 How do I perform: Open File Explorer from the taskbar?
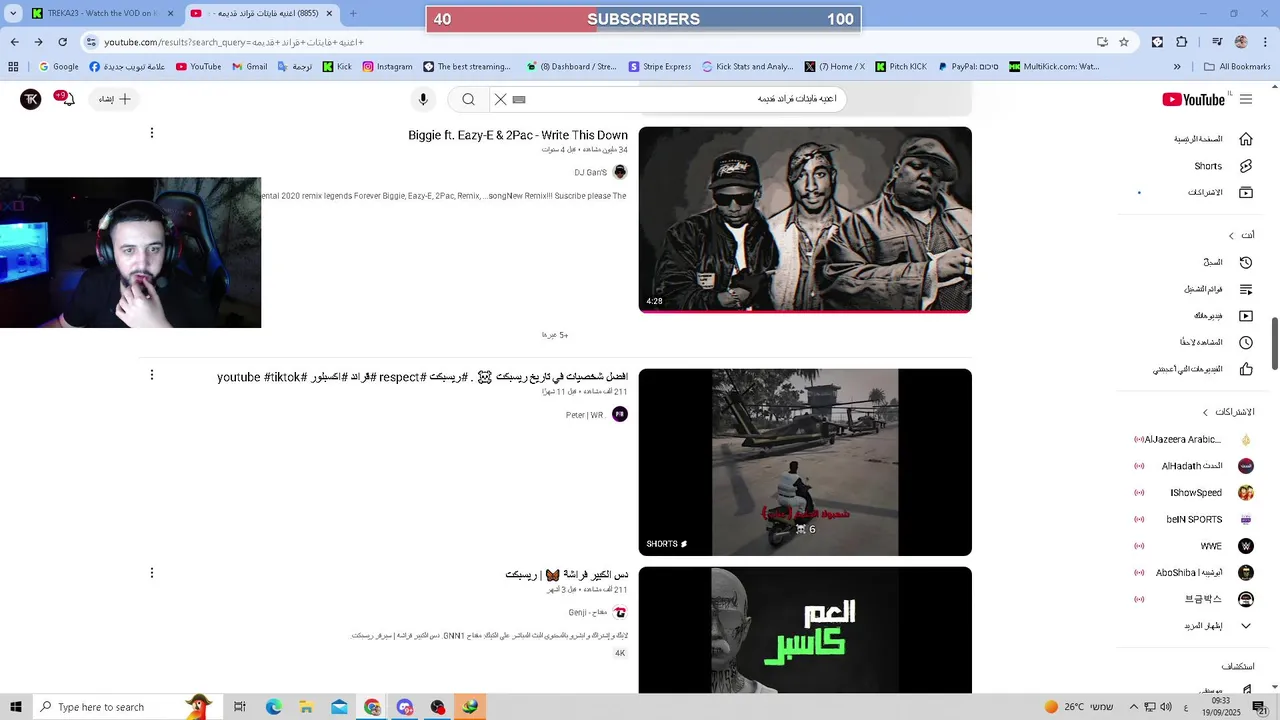tap(306, 707)
